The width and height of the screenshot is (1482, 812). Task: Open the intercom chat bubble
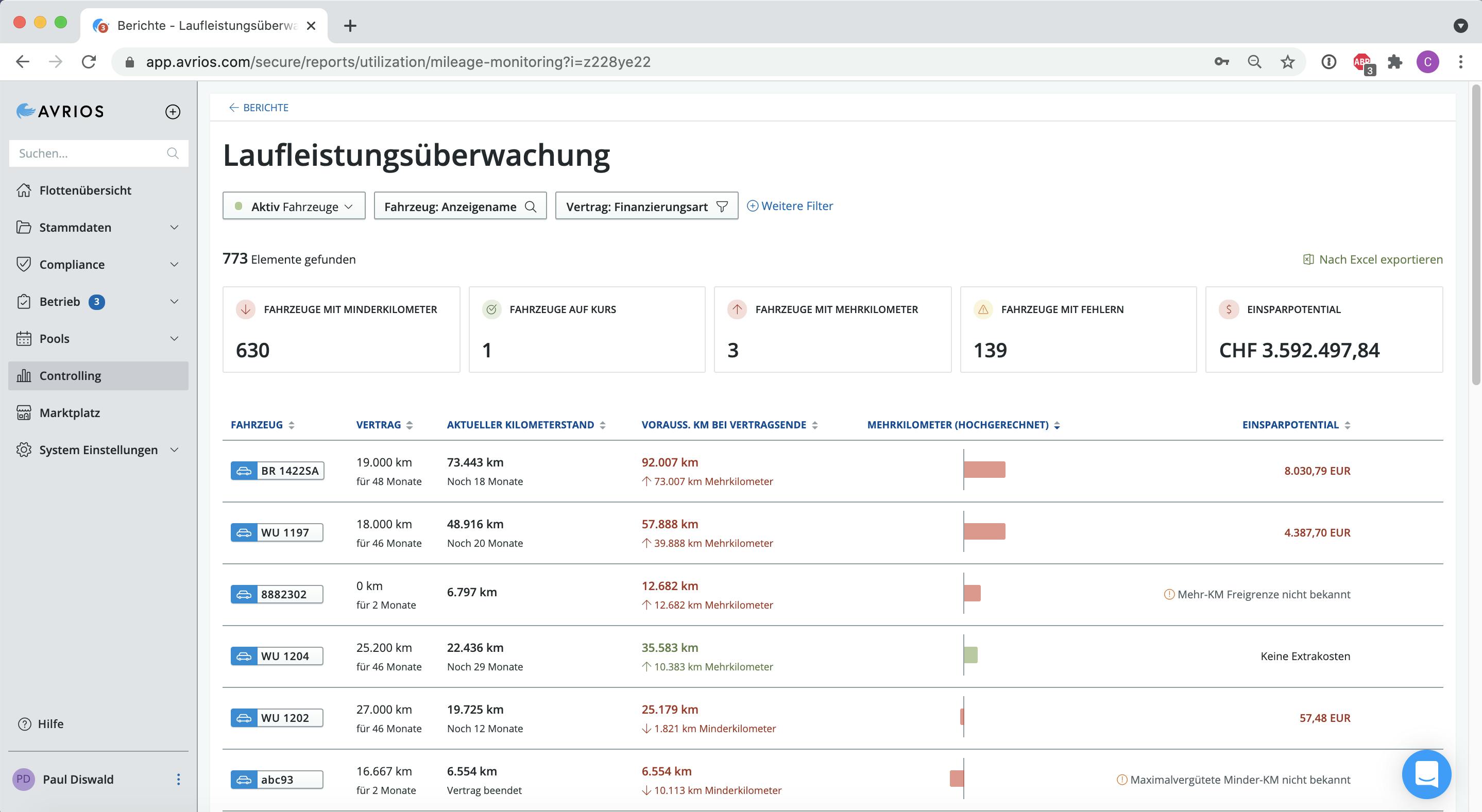1426,774
